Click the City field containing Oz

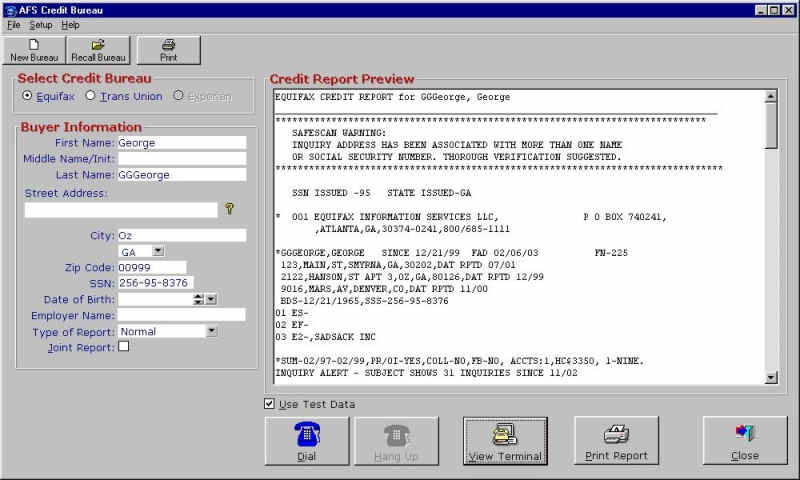pyautogui.click(x=182, y=235)
